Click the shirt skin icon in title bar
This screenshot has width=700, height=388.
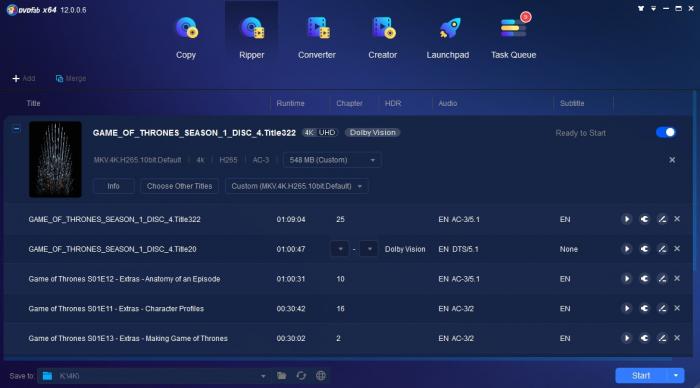coord(641,8)
